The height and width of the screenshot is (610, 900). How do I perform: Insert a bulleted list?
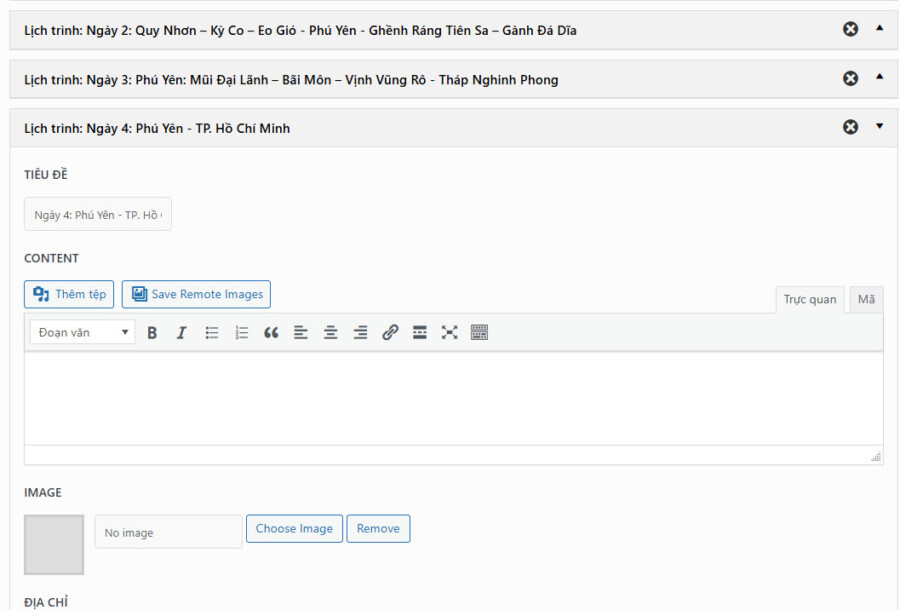(212, 333)
